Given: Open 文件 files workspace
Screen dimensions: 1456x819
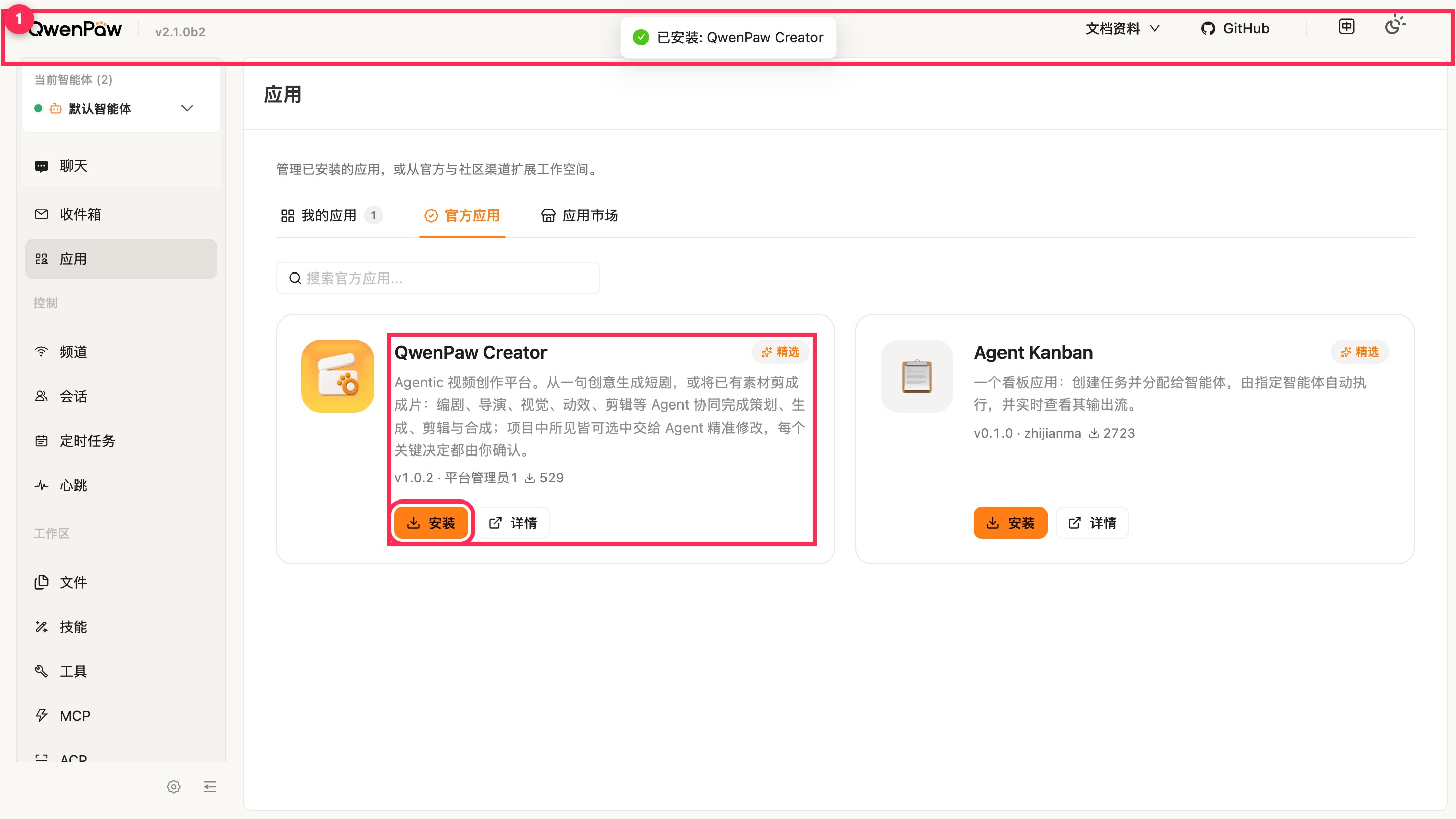Looking at the screenshot, I should (121, 582).
